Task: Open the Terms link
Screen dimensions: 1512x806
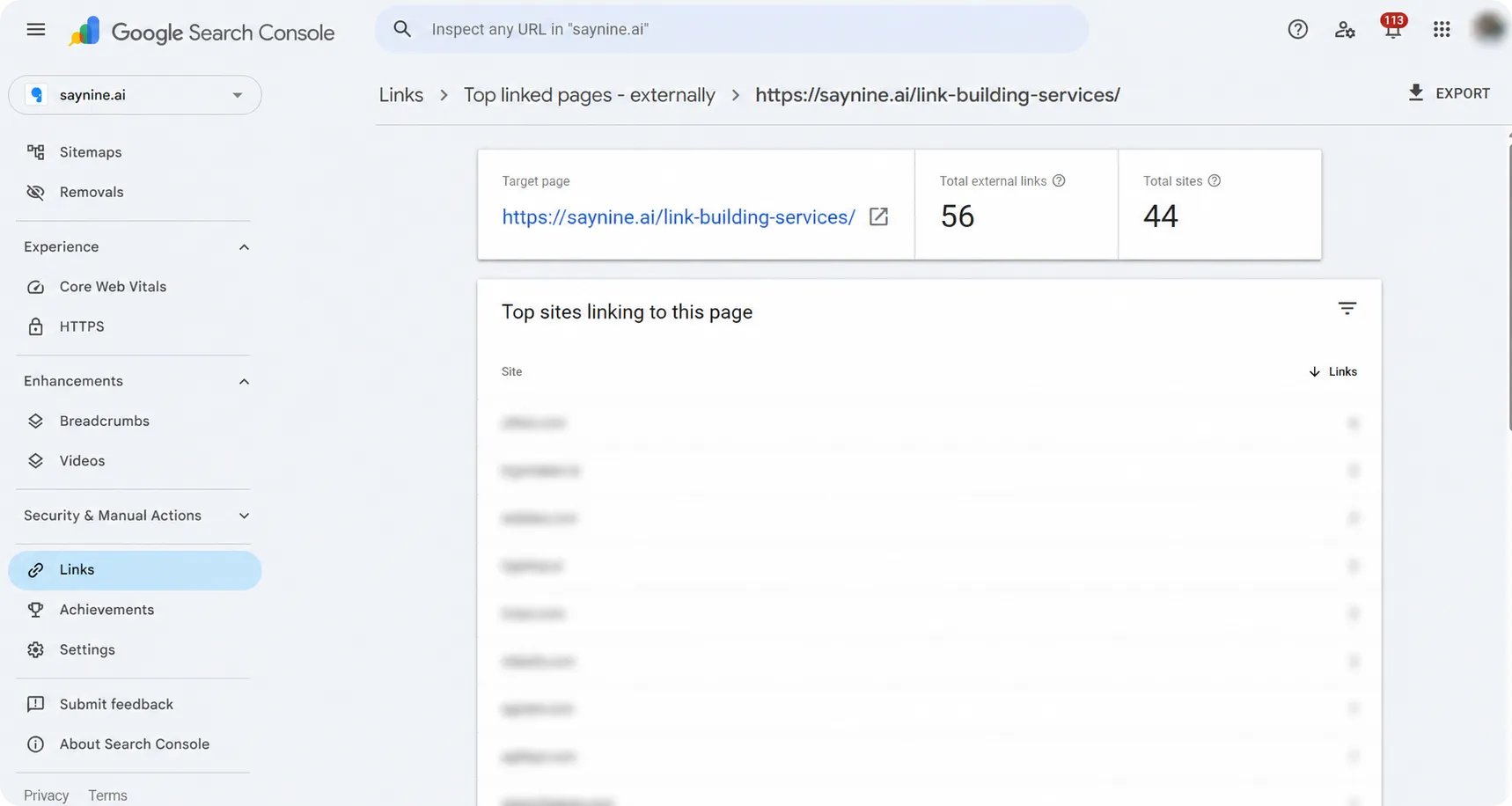Action: (107, 795)
